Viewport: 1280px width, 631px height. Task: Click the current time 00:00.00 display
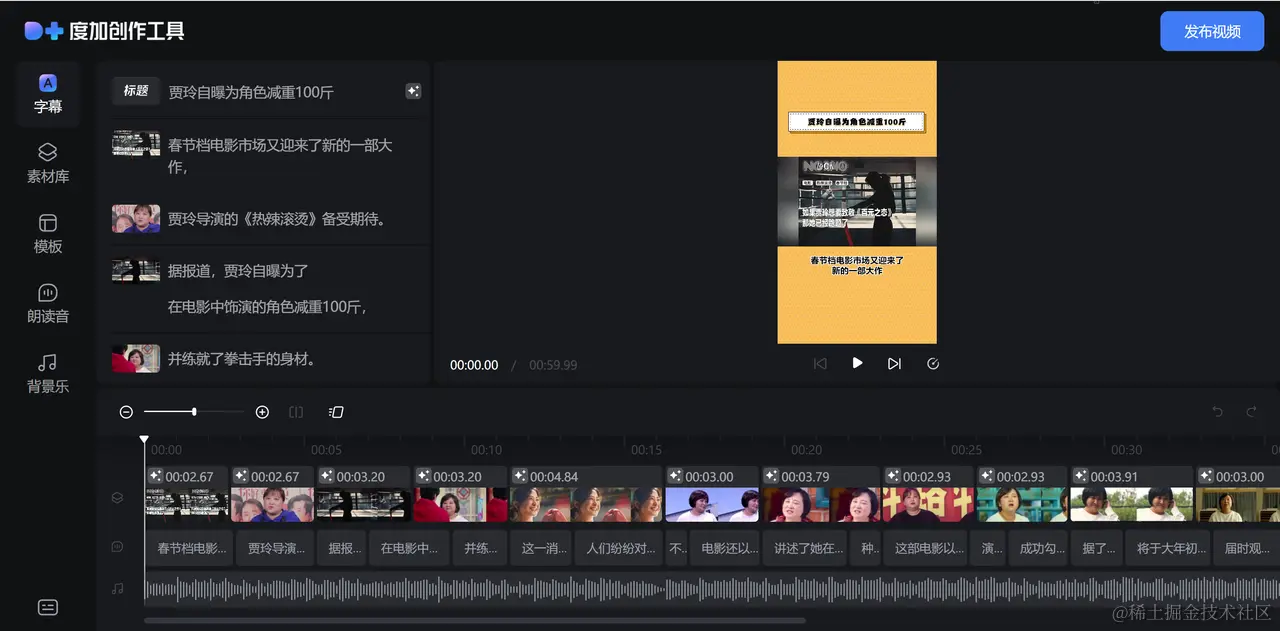coord(474,365)
